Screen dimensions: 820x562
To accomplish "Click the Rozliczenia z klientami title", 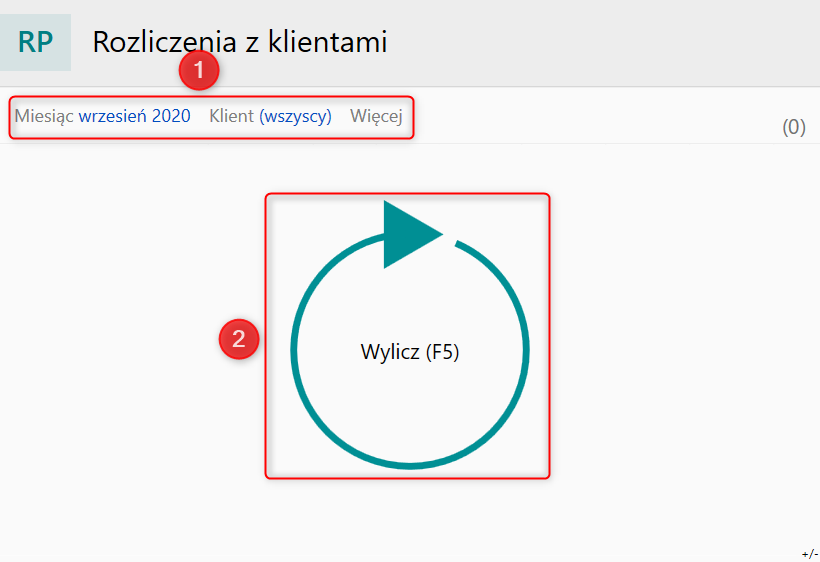I will point(240,42).
